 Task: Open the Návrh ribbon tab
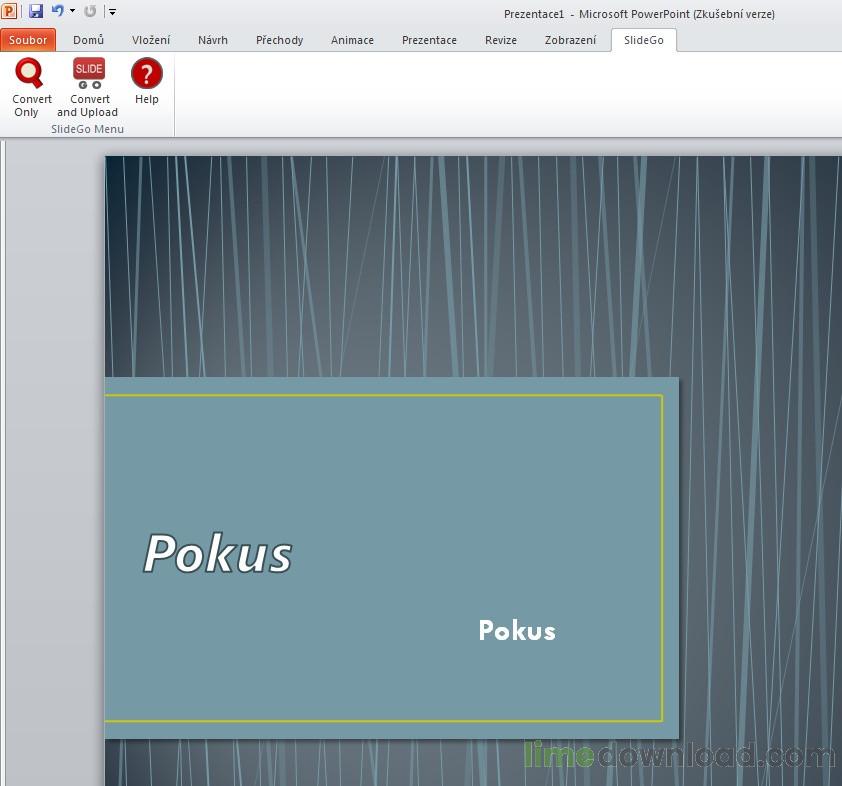click(213, 40)
